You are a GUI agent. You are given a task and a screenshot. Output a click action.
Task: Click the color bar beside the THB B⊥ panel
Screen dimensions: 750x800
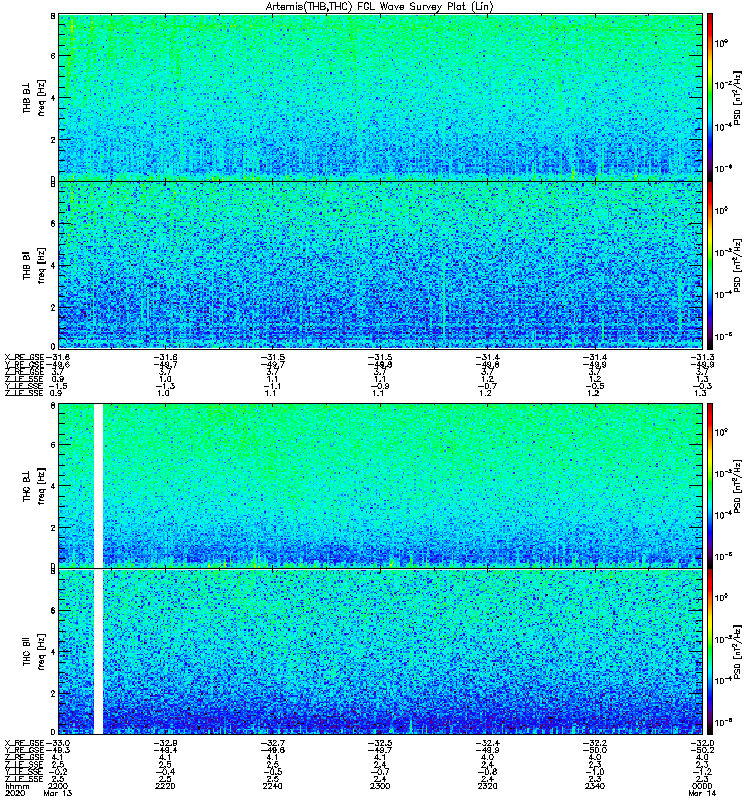pos(710,97)
